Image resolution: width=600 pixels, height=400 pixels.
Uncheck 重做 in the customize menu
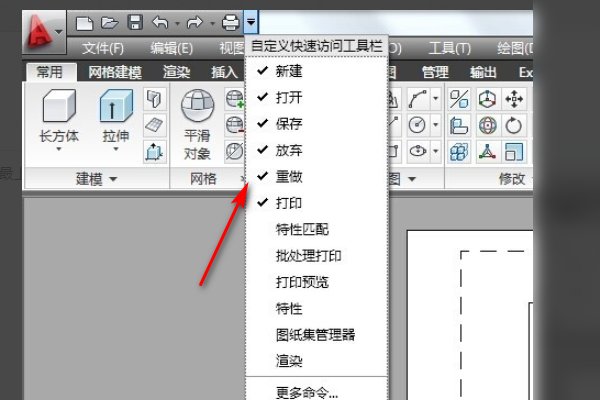[316, 176]
